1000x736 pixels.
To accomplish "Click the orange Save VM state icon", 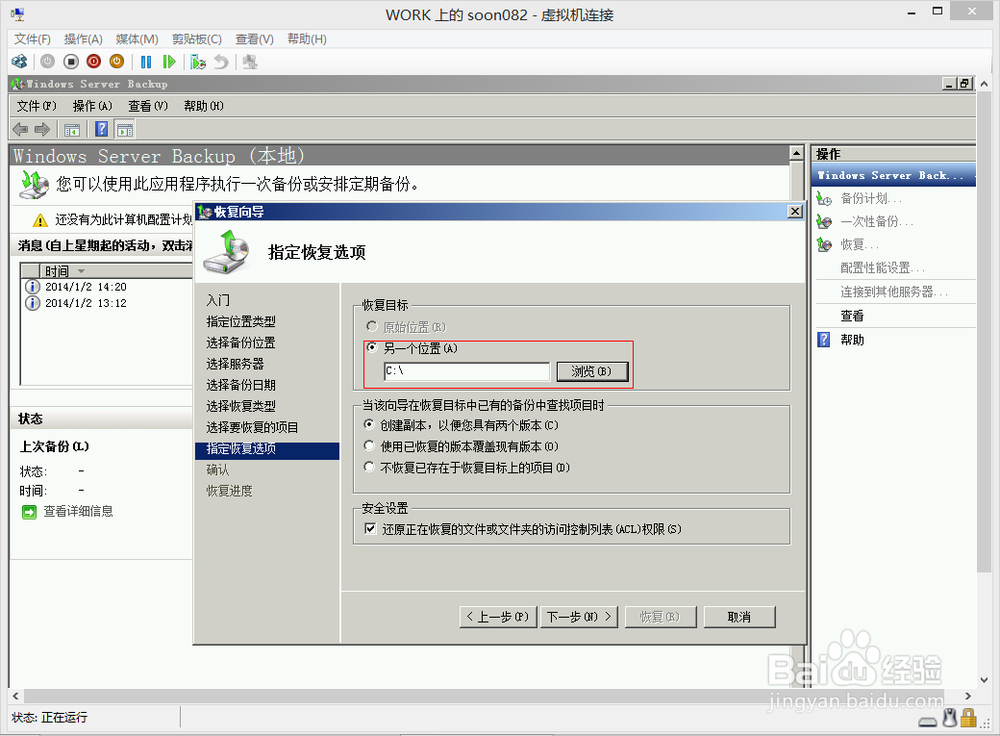I will (117, 62).
